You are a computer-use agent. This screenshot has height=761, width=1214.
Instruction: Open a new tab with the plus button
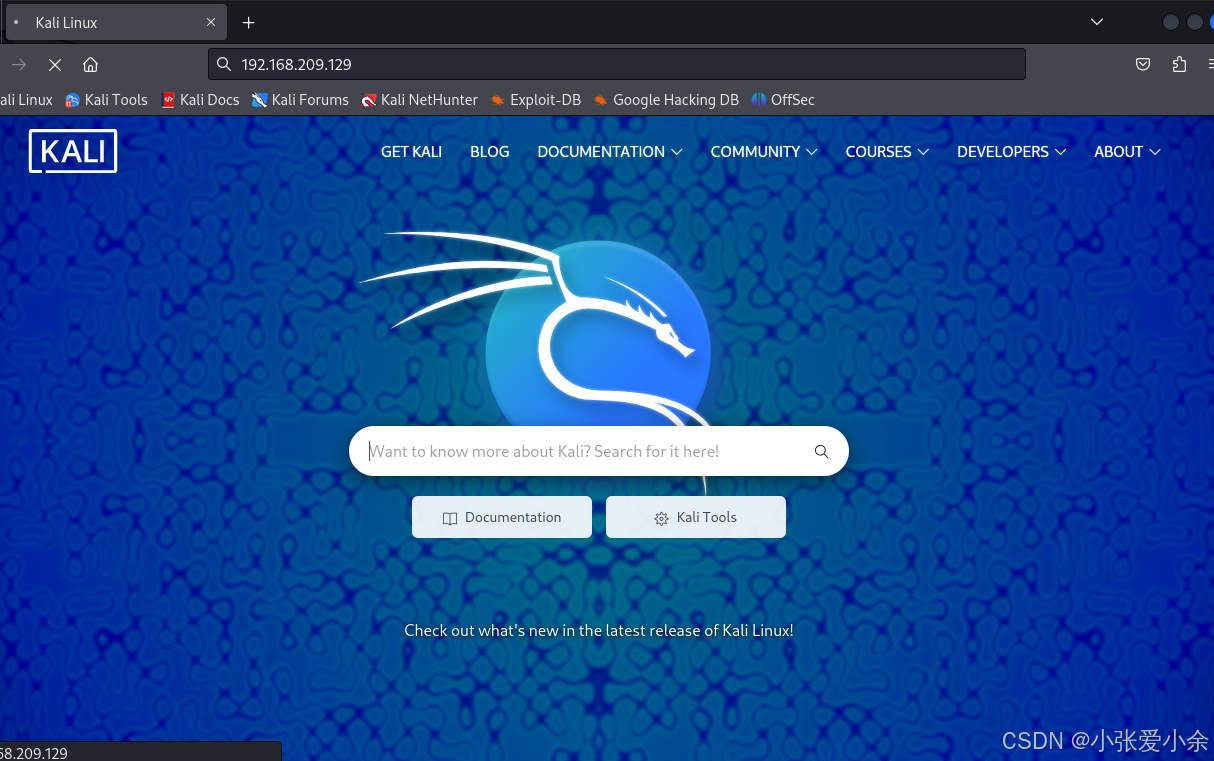249,22
